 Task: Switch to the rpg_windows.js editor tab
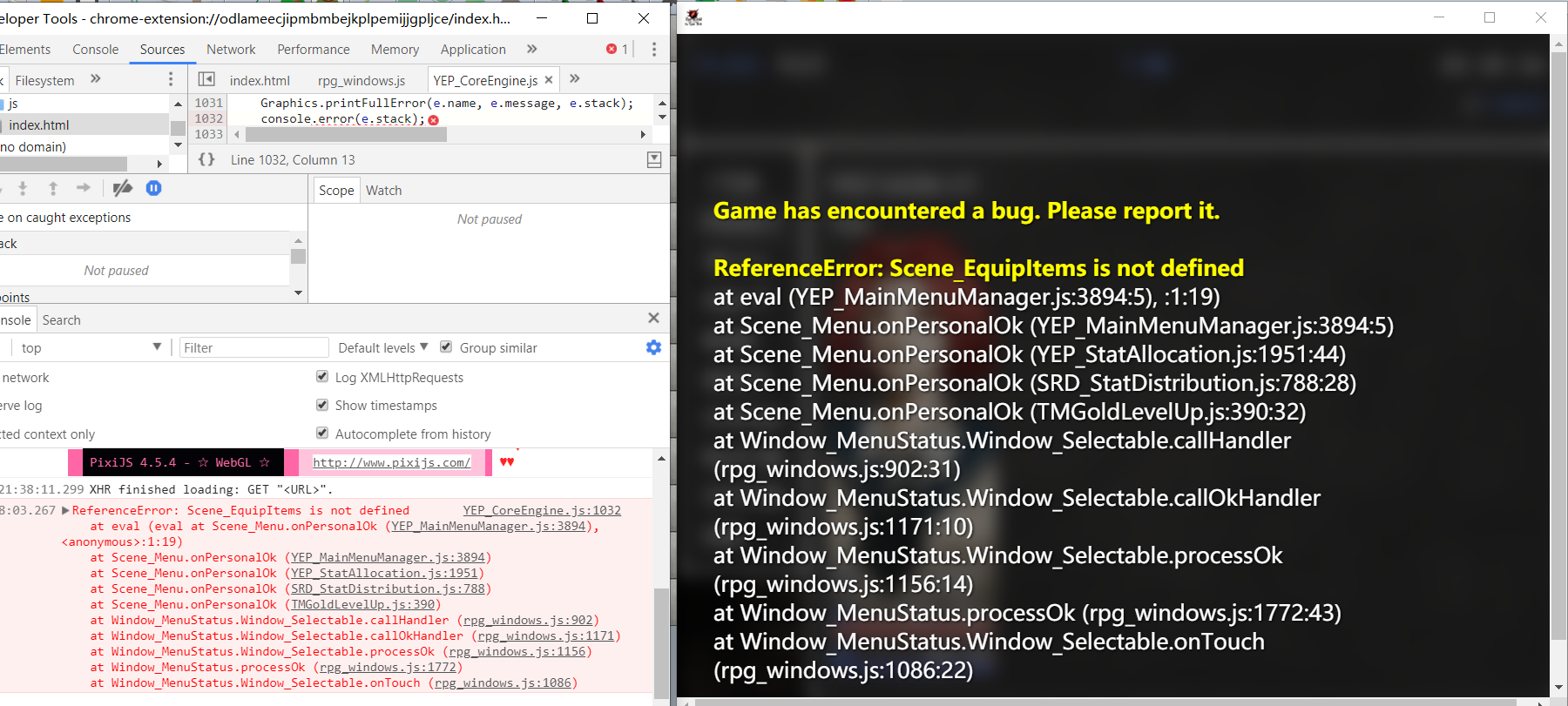(x=362, y=80)
